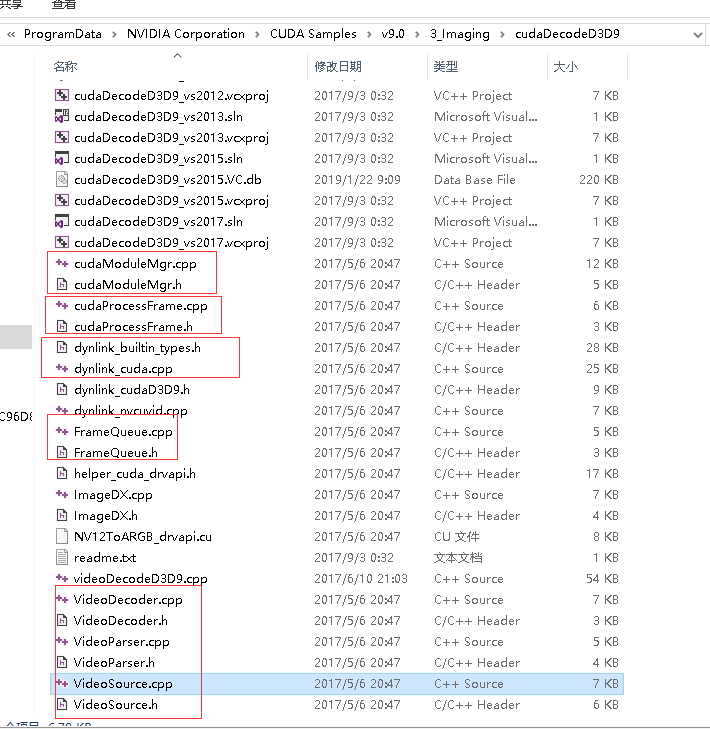Expand chevron after ProgramData in breadcrumb
The width and height of the screenshot is (710, 729).
click(x=114, y=34)
